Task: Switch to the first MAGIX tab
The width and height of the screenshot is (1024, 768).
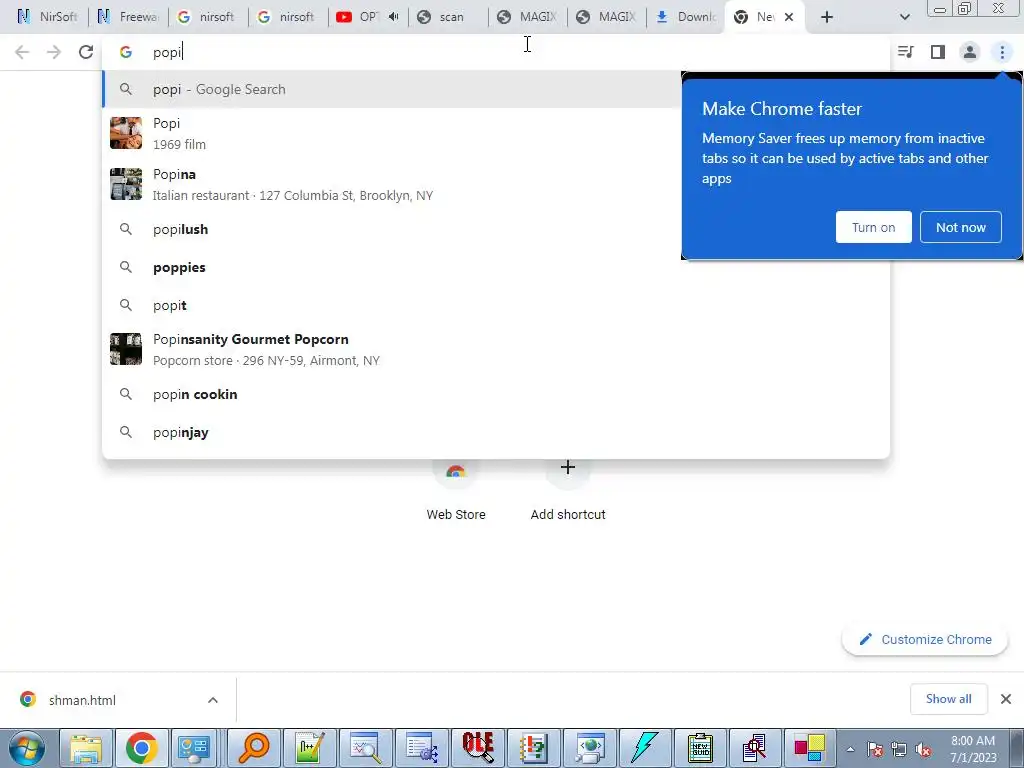Action: point(526,17)
